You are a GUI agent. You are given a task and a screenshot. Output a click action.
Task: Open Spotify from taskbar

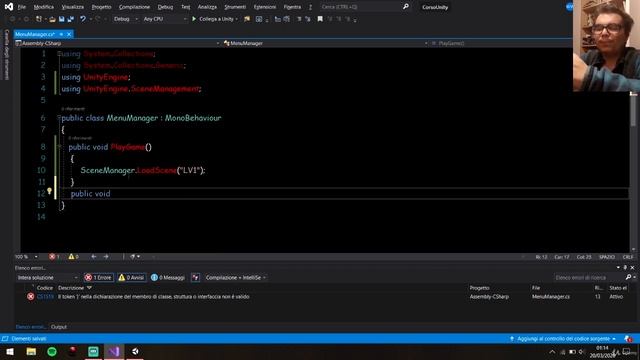pos(52,351)
